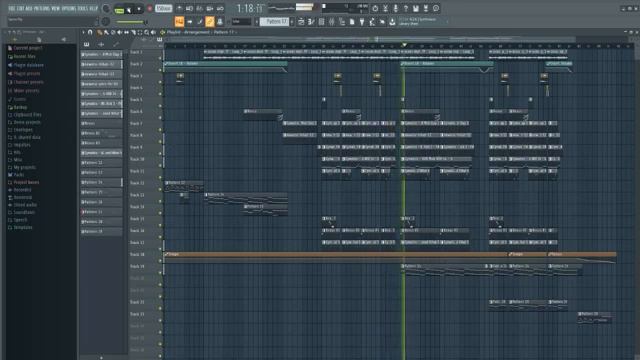Select the playlist mute tool
Viewport: 640px width, 360px height.
[119, 32]
